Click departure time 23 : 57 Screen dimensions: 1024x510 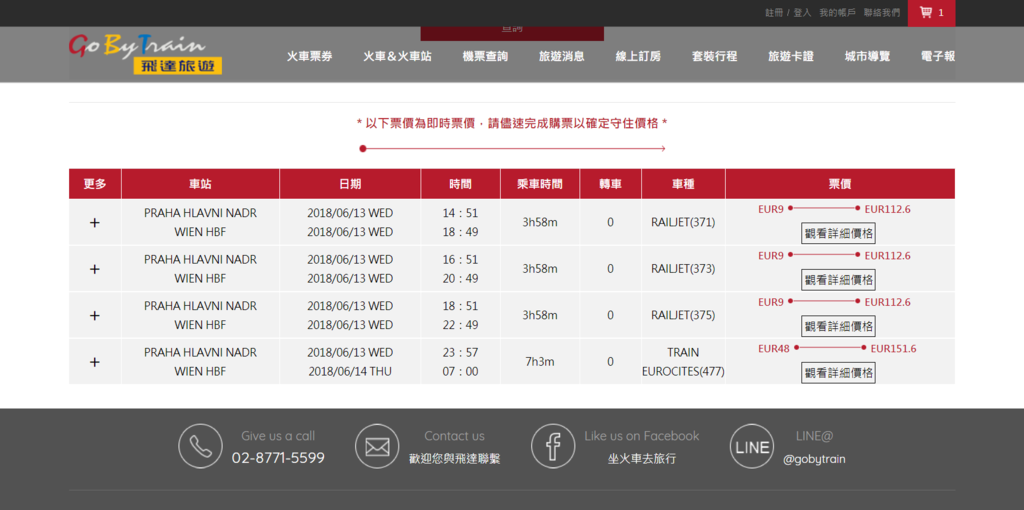tap(460, 353)
